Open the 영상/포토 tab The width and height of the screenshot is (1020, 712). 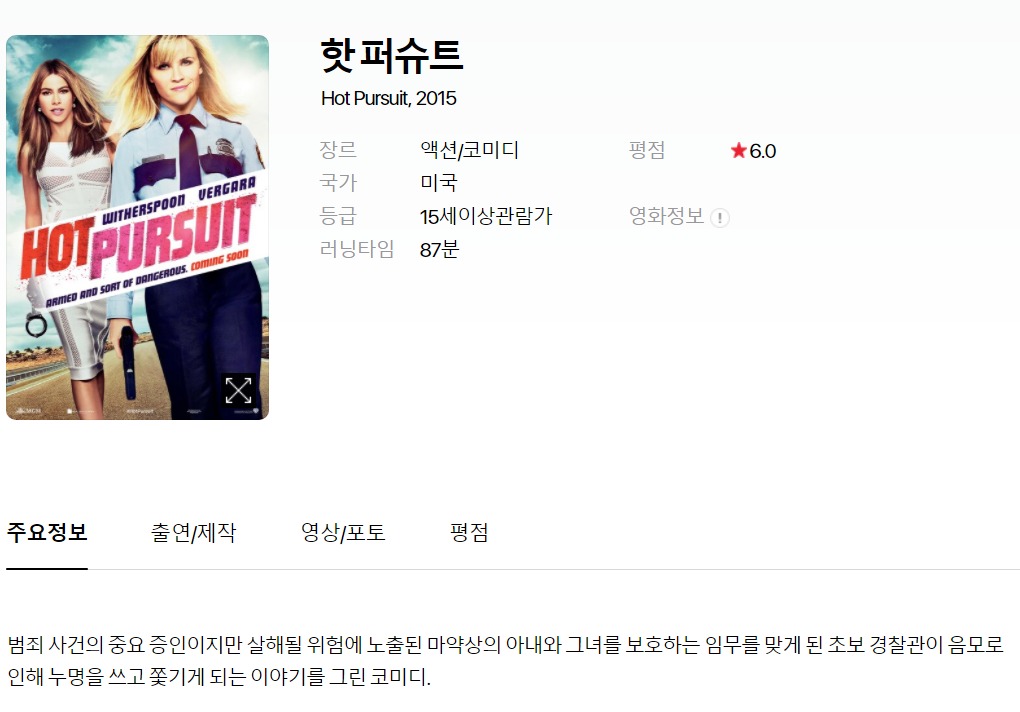(x=343, y=532)
